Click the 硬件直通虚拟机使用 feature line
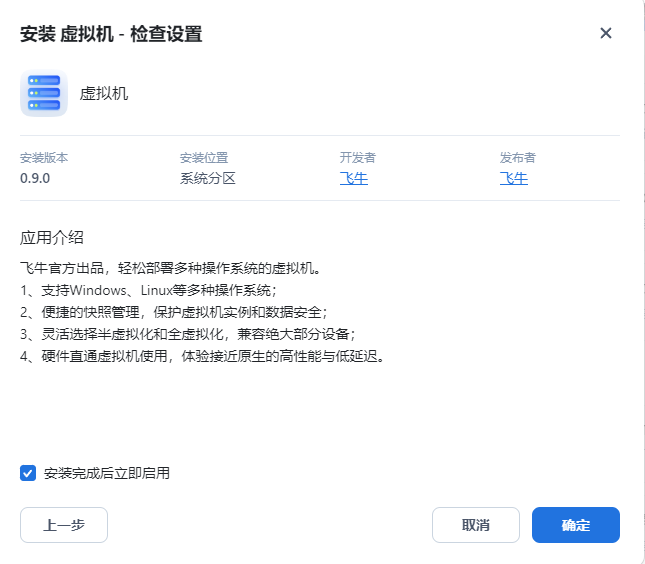The image size is (645, 564). click(x=202, y=356)
